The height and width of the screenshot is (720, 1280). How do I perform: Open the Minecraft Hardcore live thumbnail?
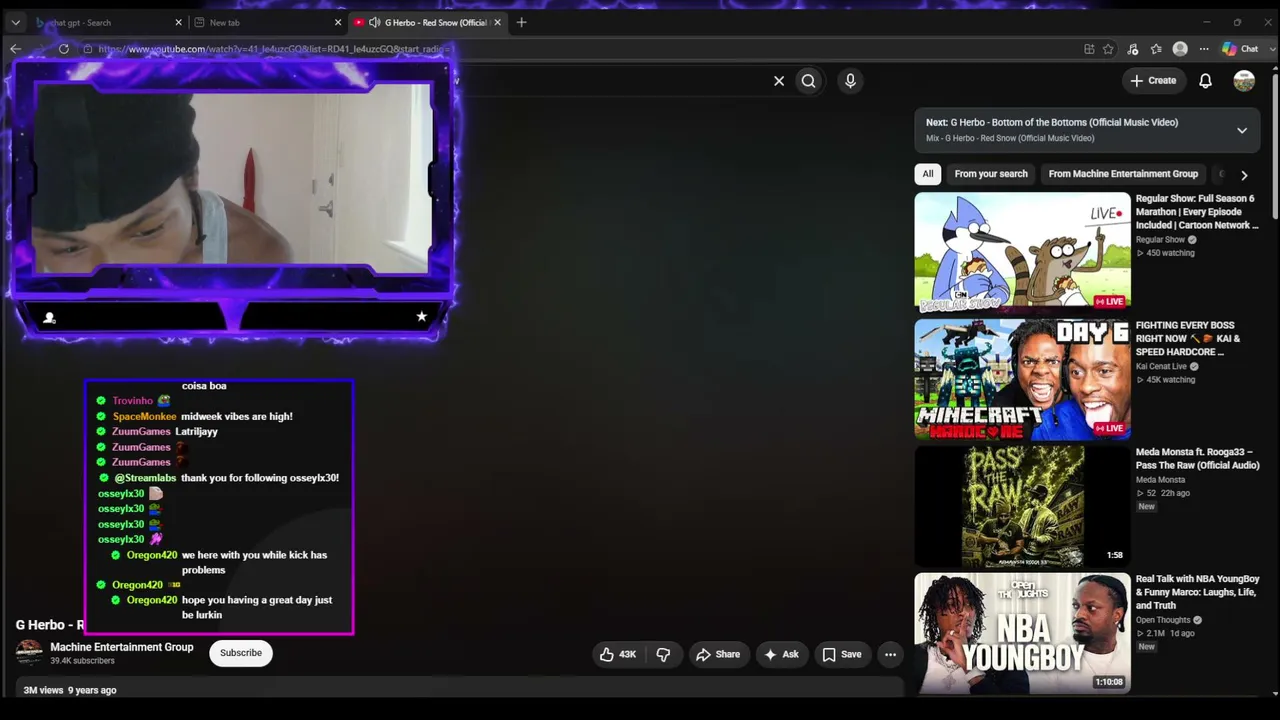pyautogui.click(x=1022, y=379)
